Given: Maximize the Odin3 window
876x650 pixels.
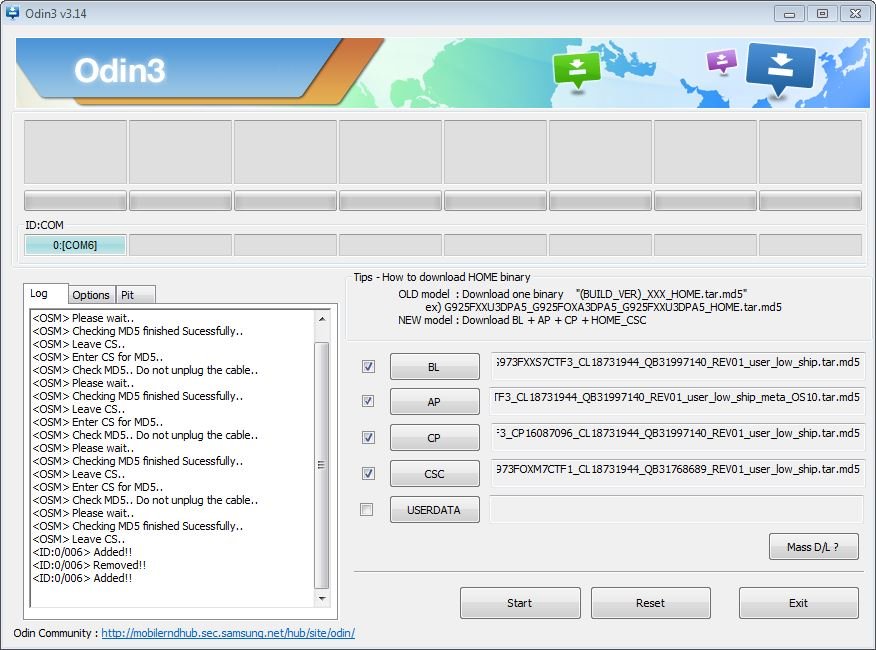Looking at the screenshot, I should point(822,14).
